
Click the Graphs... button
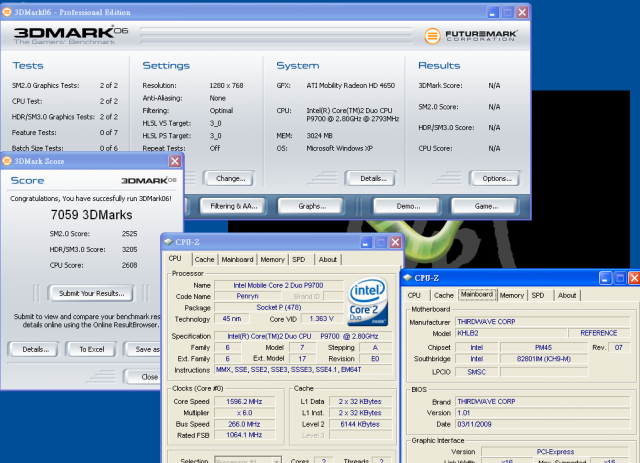point(312,206)
